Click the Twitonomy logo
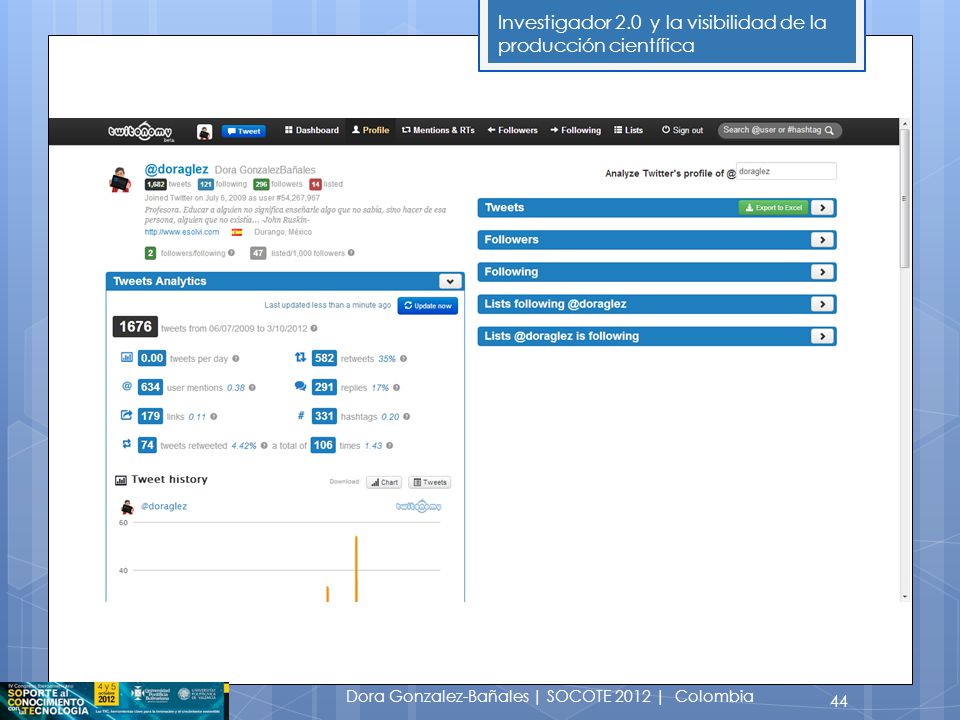 point(140,131)
